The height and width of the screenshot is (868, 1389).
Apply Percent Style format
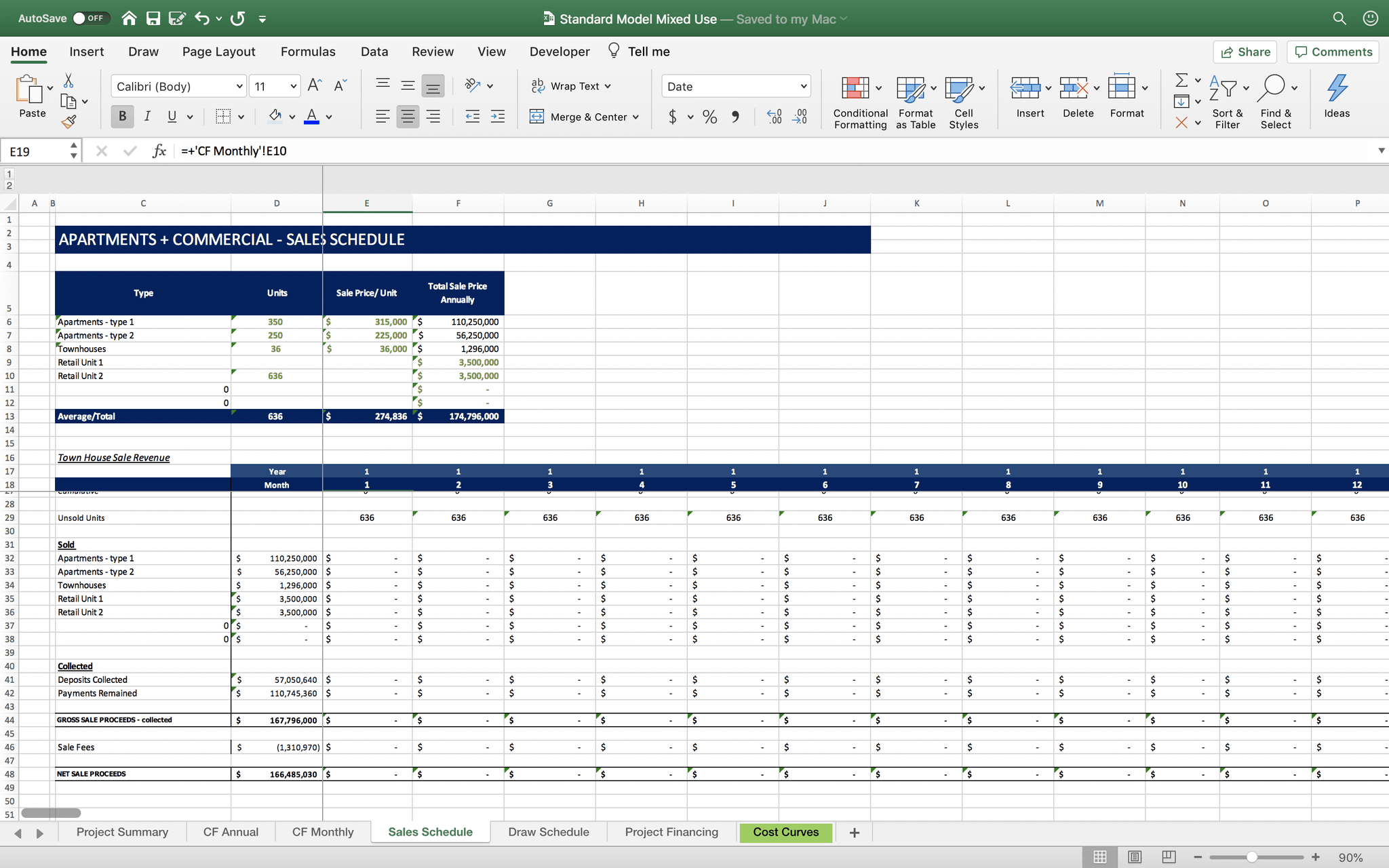pos(709,117)
